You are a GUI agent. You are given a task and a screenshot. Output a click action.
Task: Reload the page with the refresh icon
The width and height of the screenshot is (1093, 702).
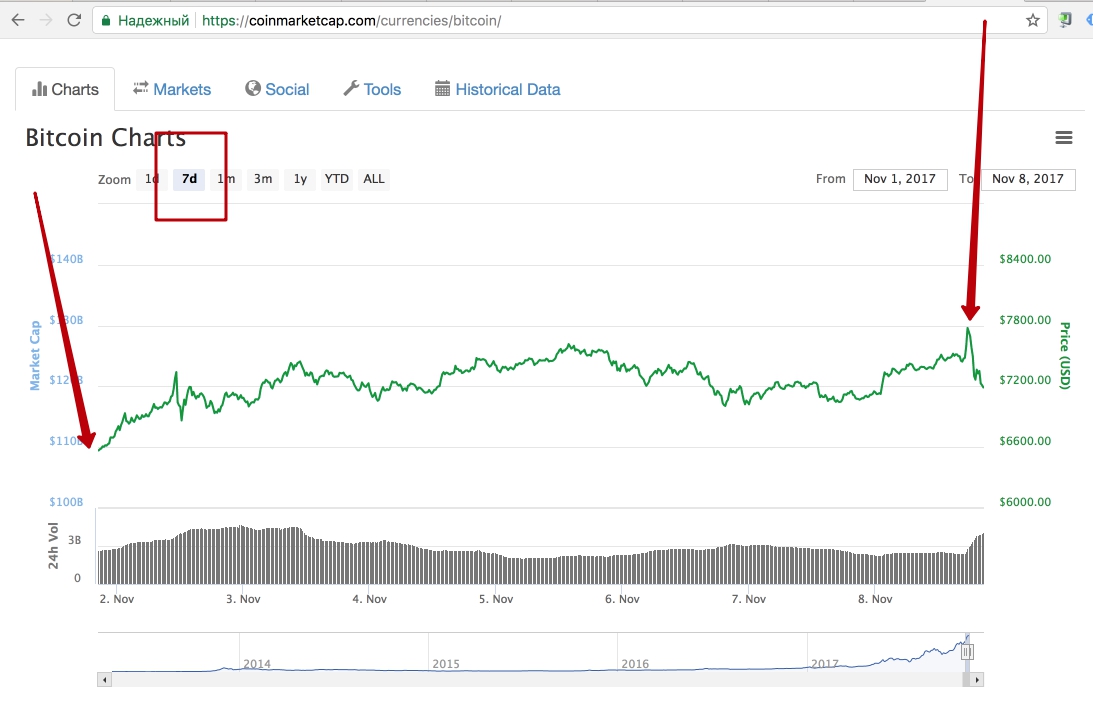[74, 20]
